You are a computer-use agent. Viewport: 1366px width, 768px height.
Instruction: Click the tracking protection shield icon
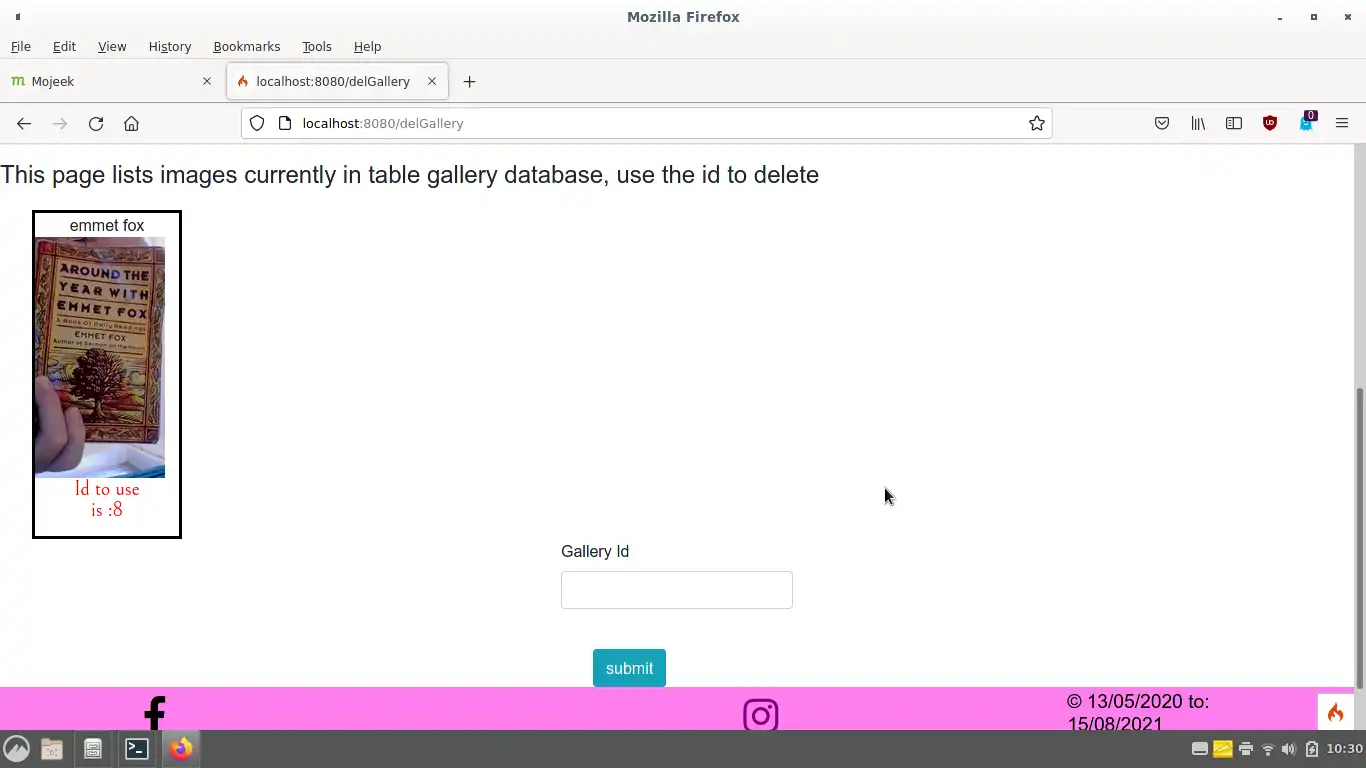tap(257, 123)
